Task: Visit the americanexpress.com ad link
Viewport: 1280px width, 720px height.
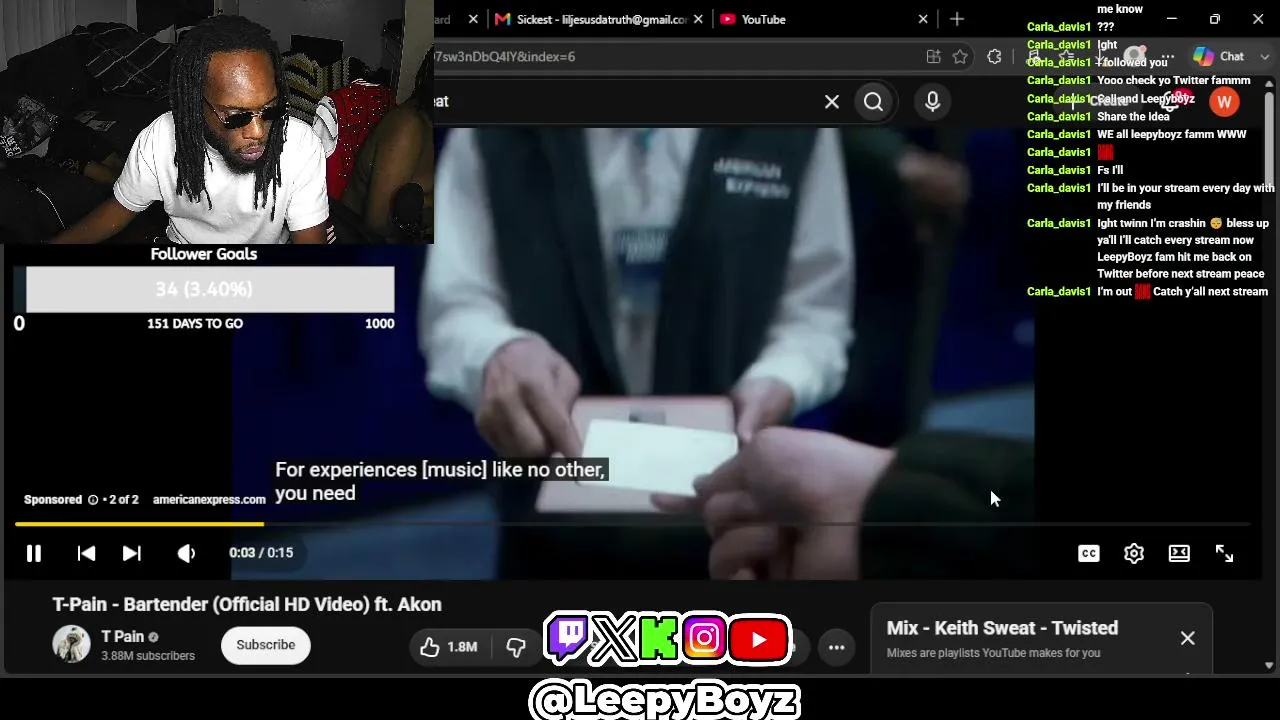Action: click(209, 500)
